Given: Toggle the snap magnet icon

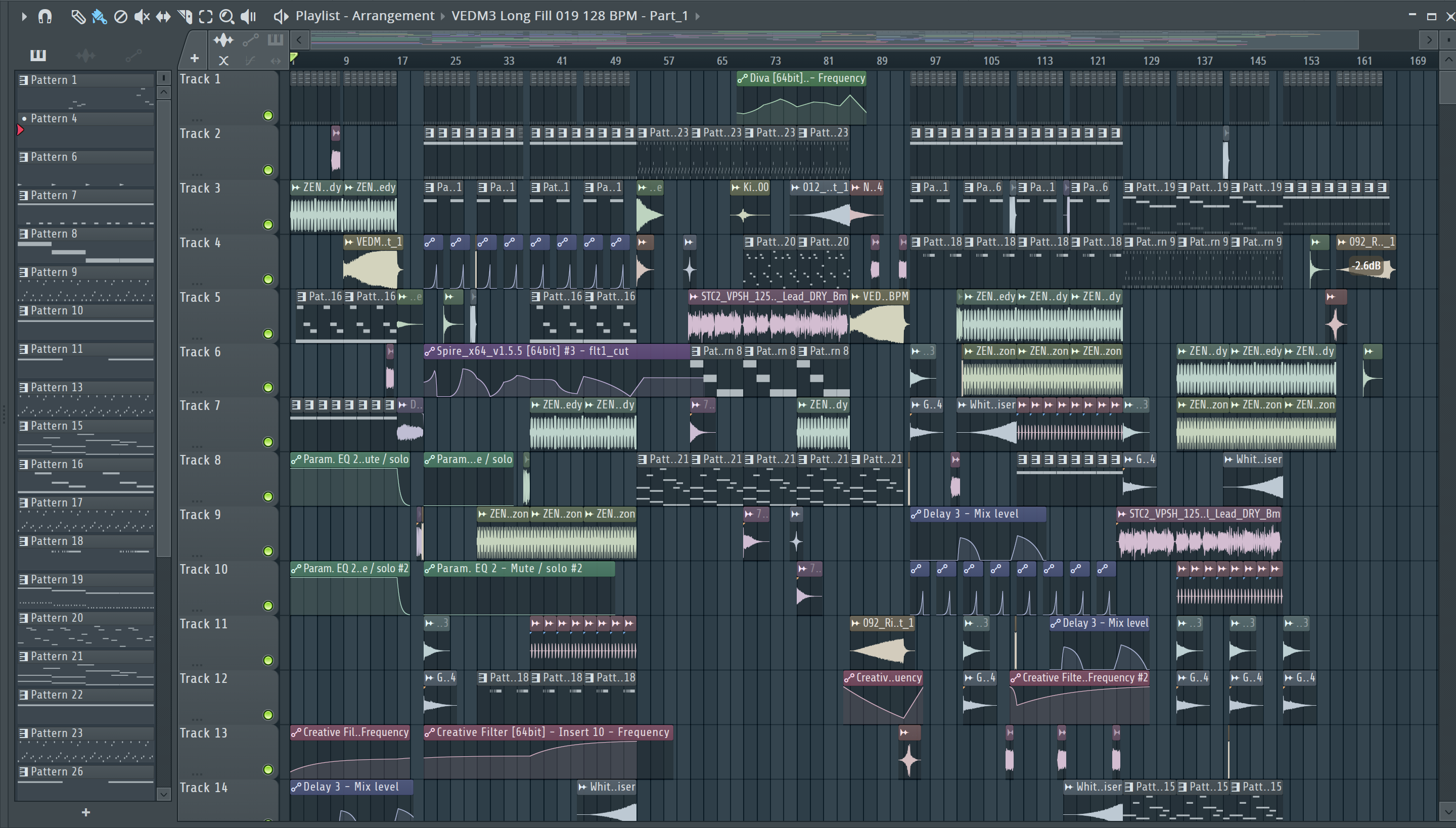Looking at the screenshot, I should [45, 17].
